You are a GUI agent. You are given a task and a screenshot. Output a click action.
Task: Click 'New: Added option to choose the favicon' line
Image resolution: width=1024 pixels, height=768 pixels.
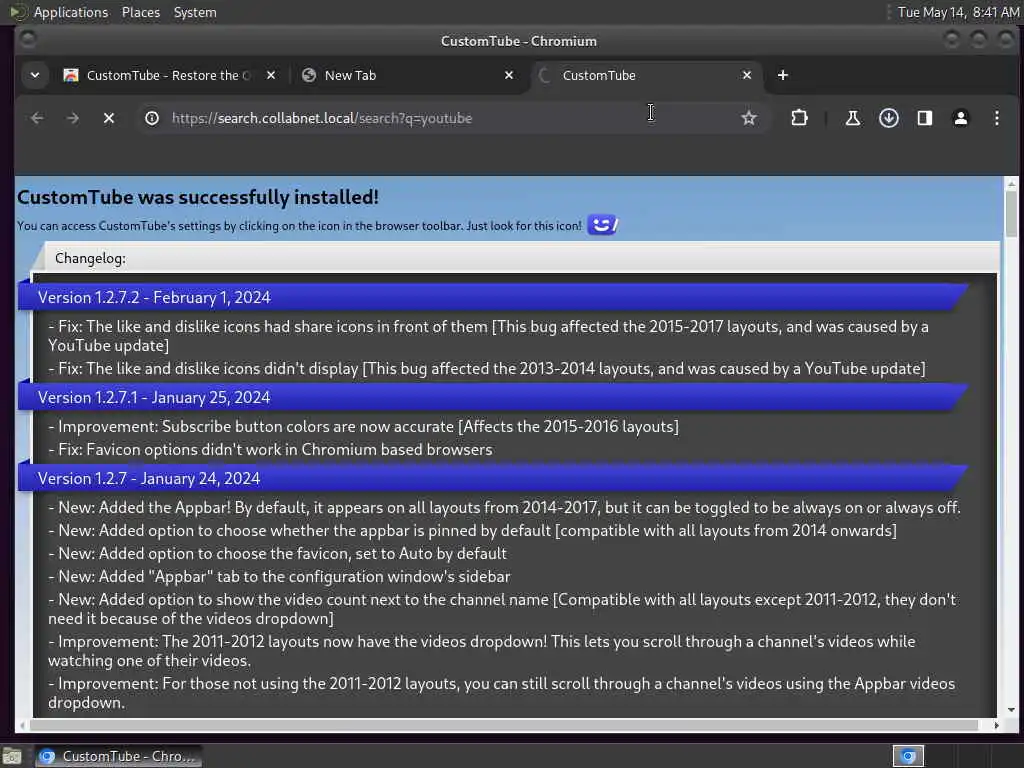click(x=278, y=553)
